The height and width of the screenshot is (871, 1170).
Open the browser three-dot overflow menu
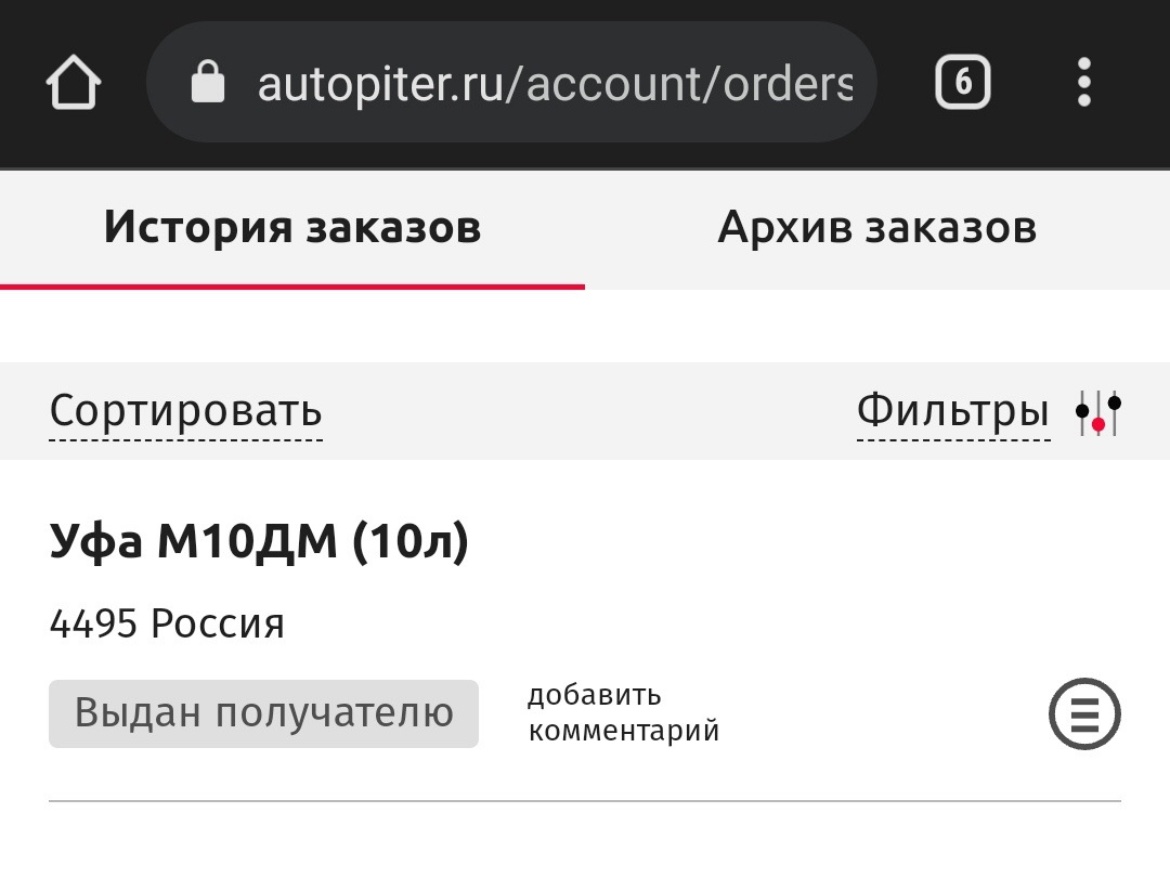click(x=1084, y=82)
